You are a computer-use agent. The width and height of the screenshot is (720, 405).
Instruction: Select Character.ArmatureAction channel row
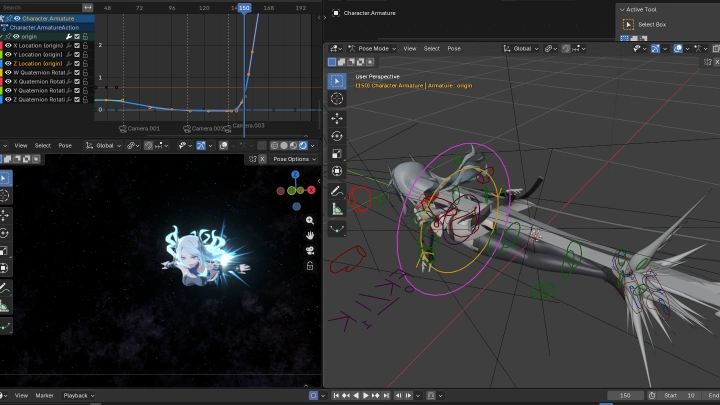pyautogui.click(x=47, y=28)
